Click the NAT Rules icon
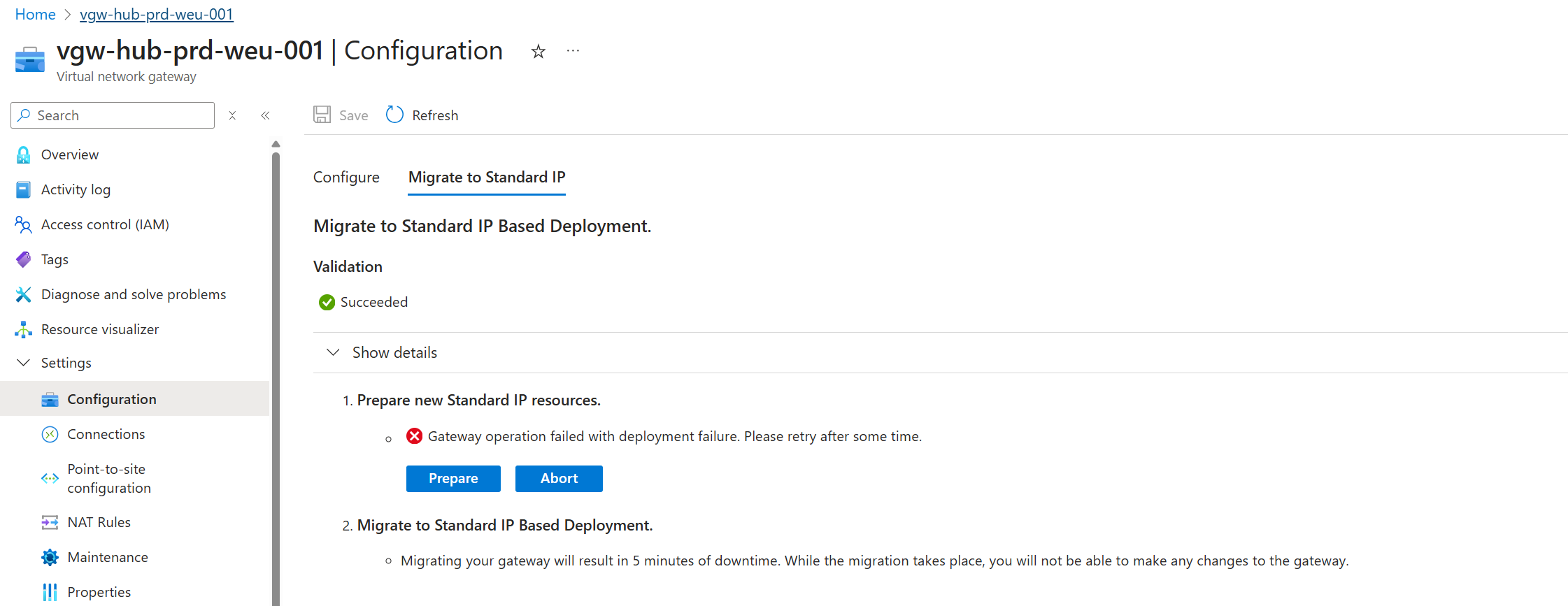 point(50,522)
